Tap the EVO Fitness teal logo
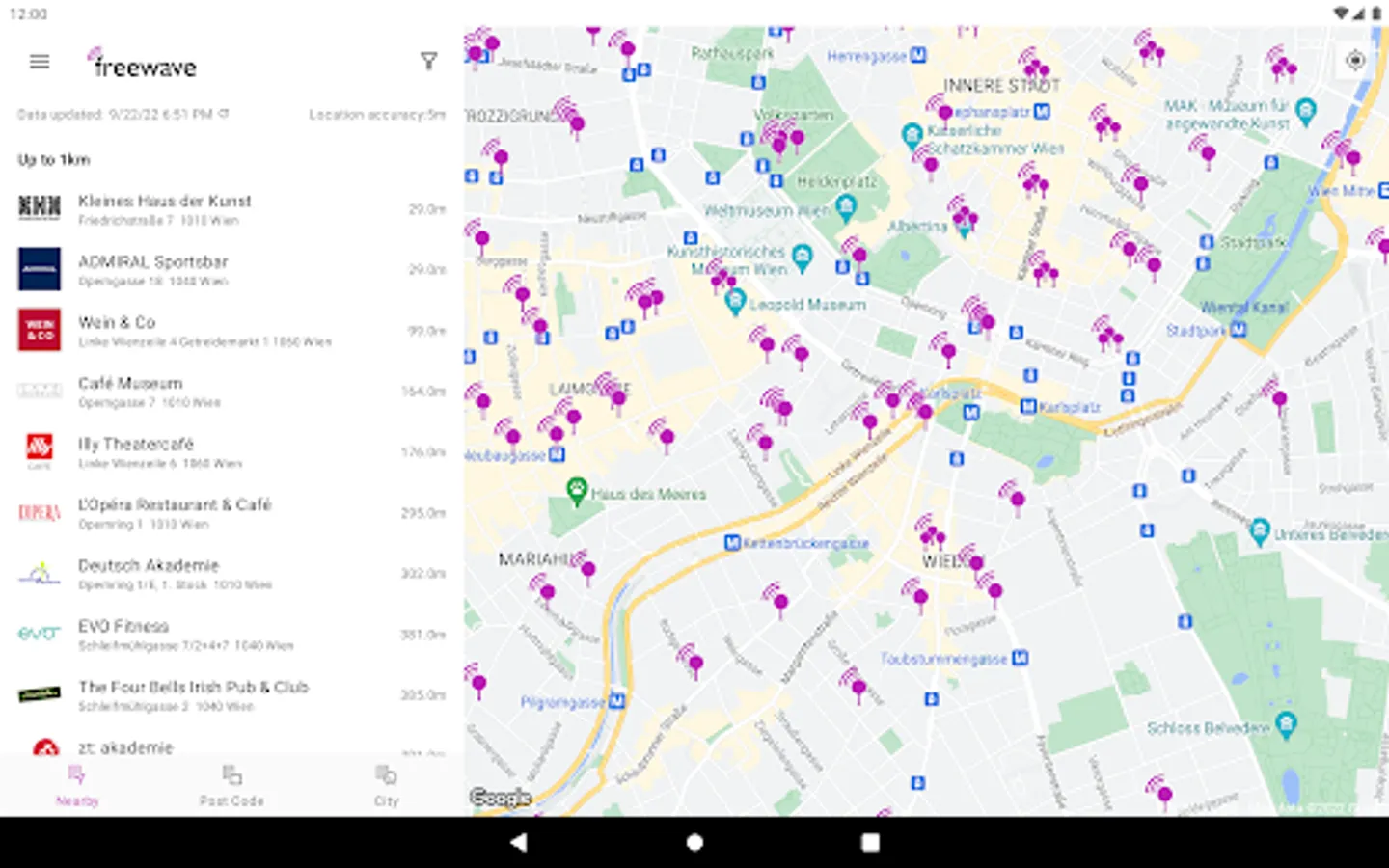Viewport: 1389px width, 868px height. (40, 634)
